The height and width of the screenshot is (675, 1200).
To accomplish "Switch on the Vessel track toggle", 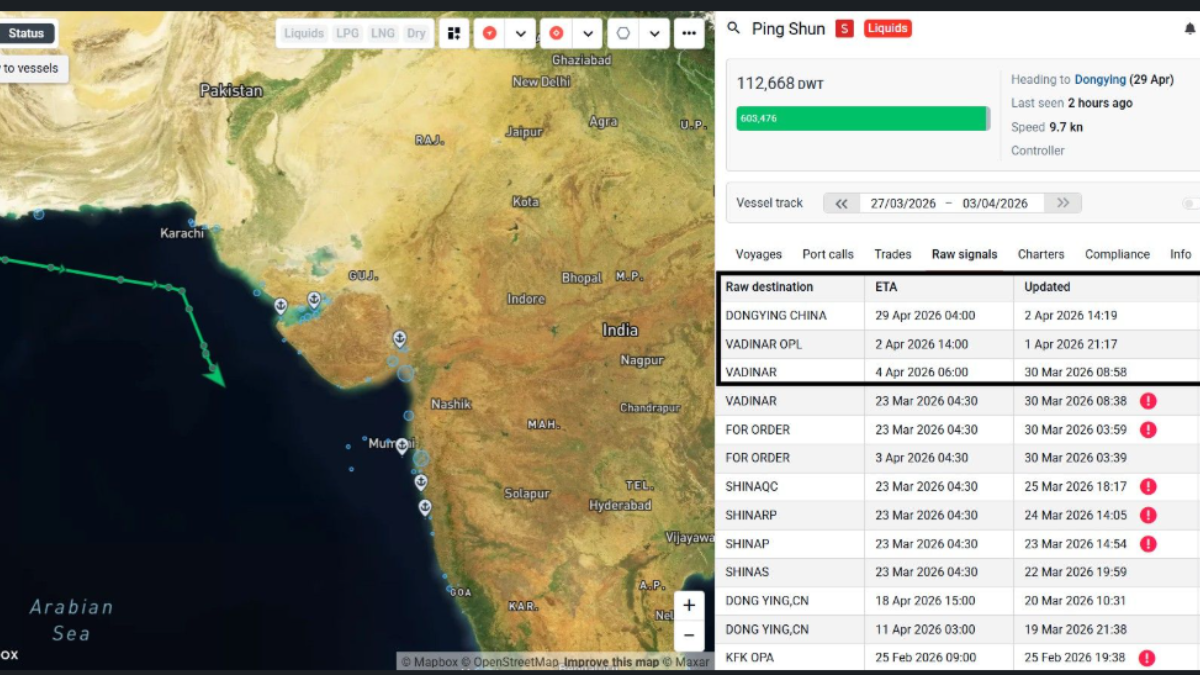I will (x=1190, y=203).
